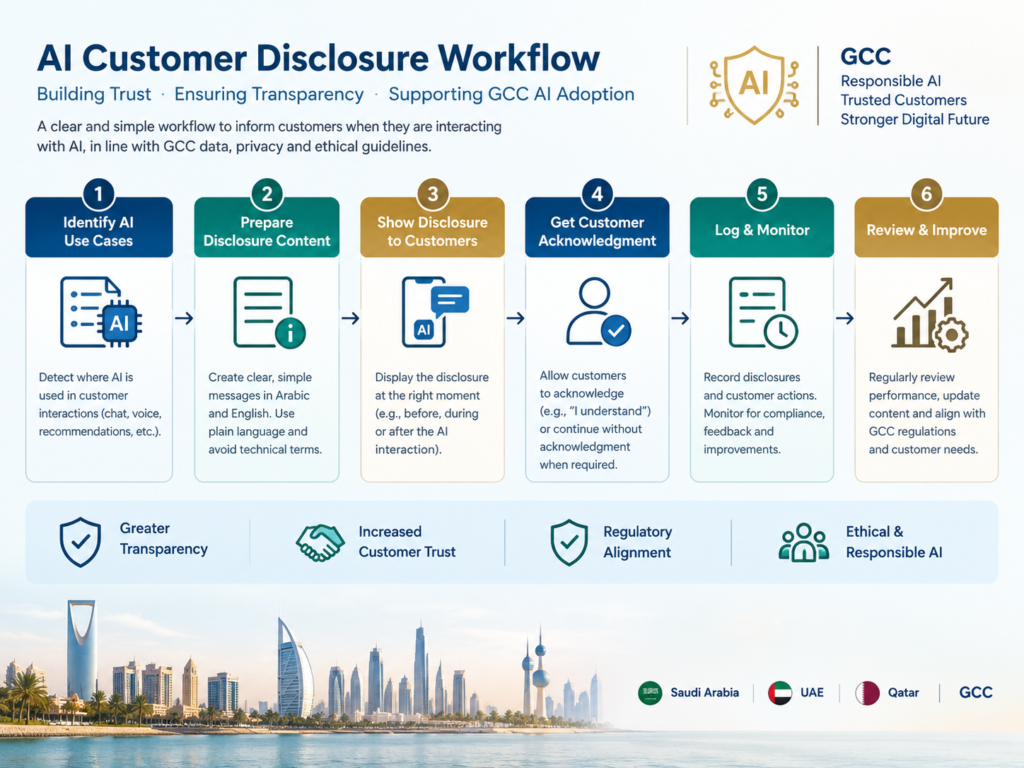Image resolution: width=1024 pixels, height=768 pixels.
Task: Click the AI Customer Disclosure Workflow title
Action: pyautogui.click(x=318, y=58)
